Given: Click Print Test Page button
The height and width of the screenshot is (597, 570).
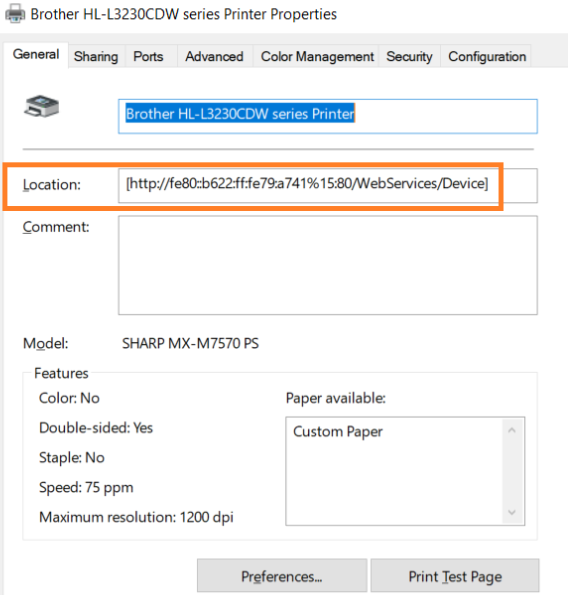Looking at the screenshot, I should point(455,576).
